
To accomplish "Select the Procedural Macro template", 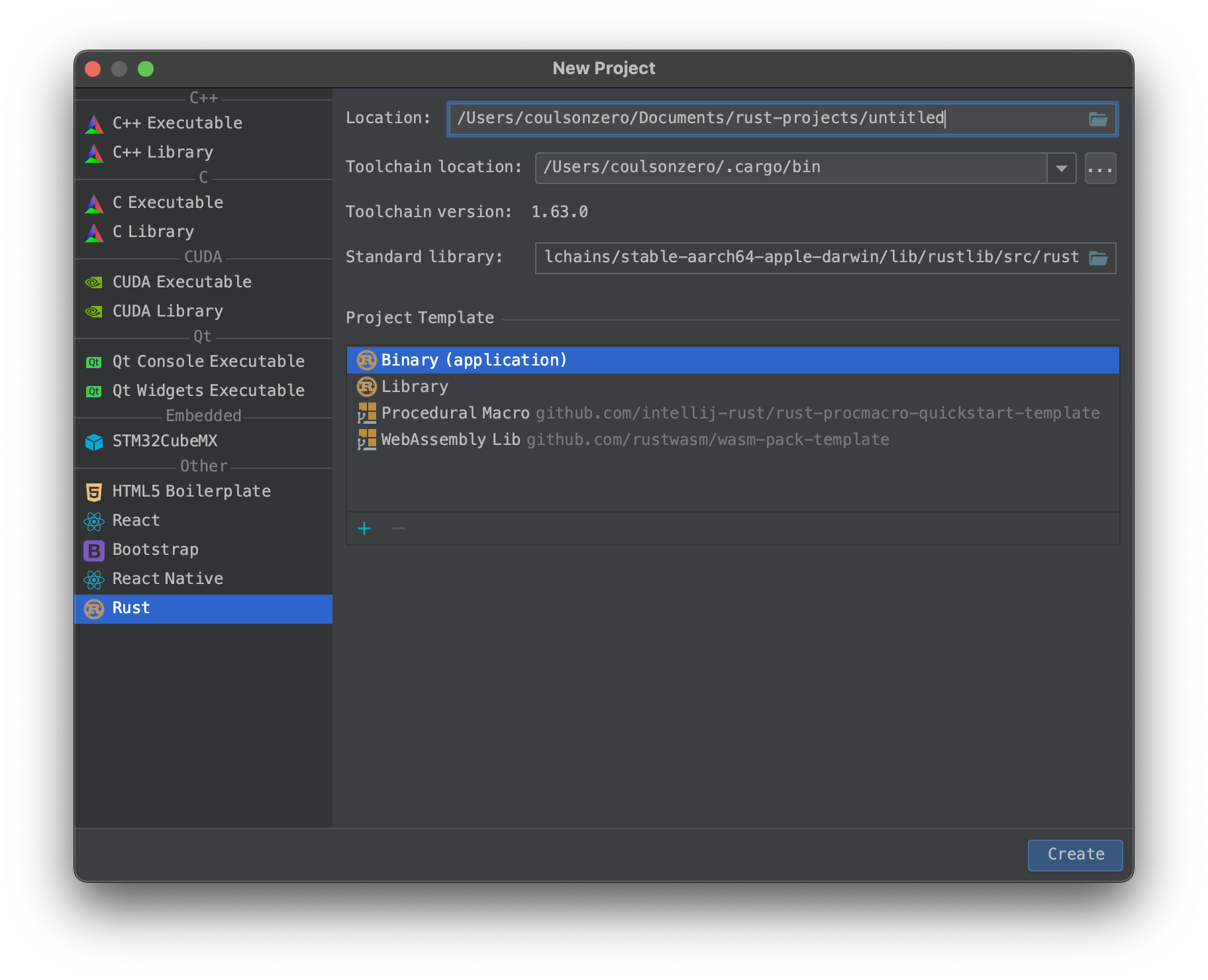I will pos(455,413).
